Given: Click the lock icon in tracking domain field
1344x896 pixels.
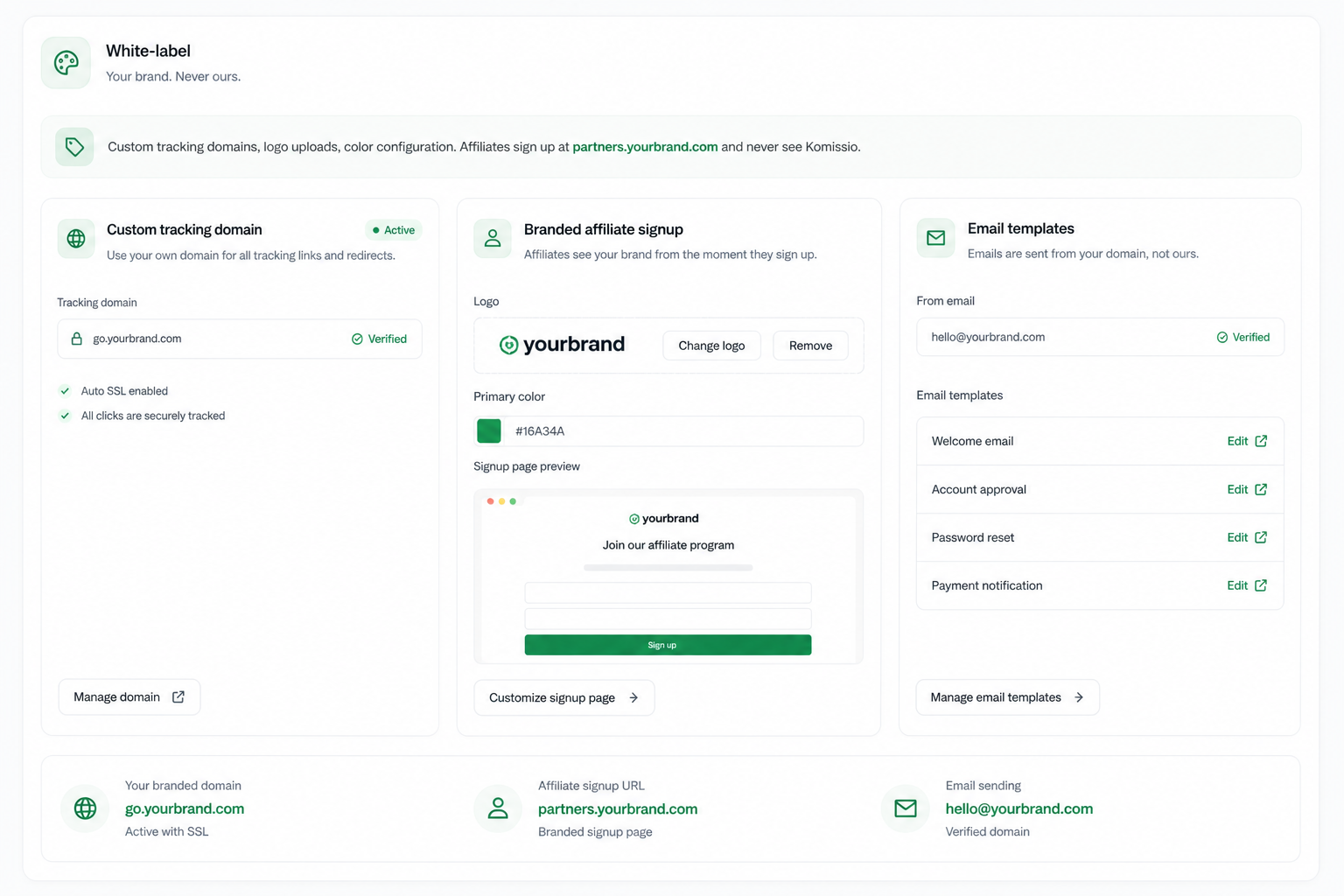Looking at the screenshot, I should pos(76,339).
